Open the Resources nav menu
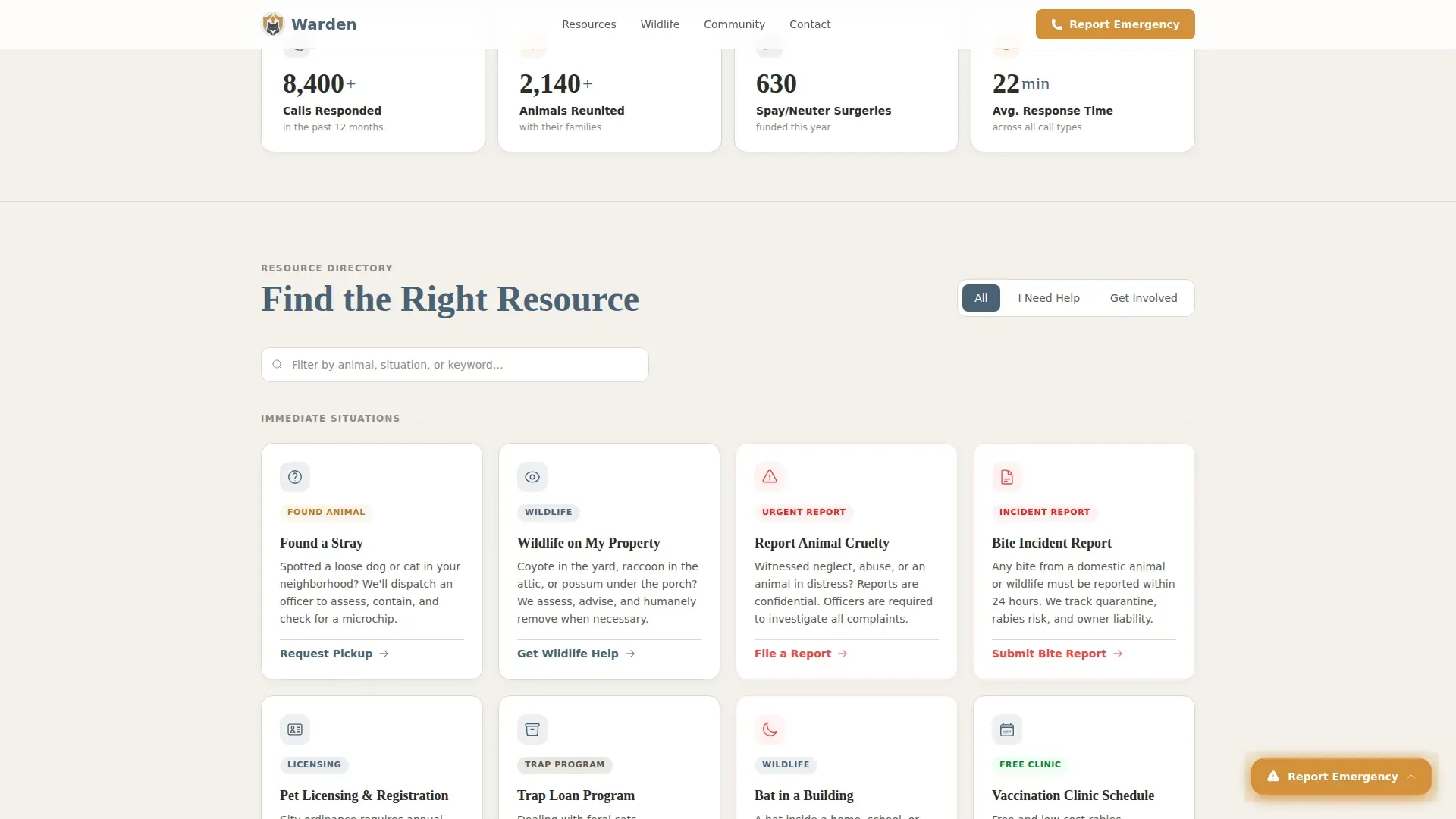This screenshot has height=819, width=1456. 589,24
